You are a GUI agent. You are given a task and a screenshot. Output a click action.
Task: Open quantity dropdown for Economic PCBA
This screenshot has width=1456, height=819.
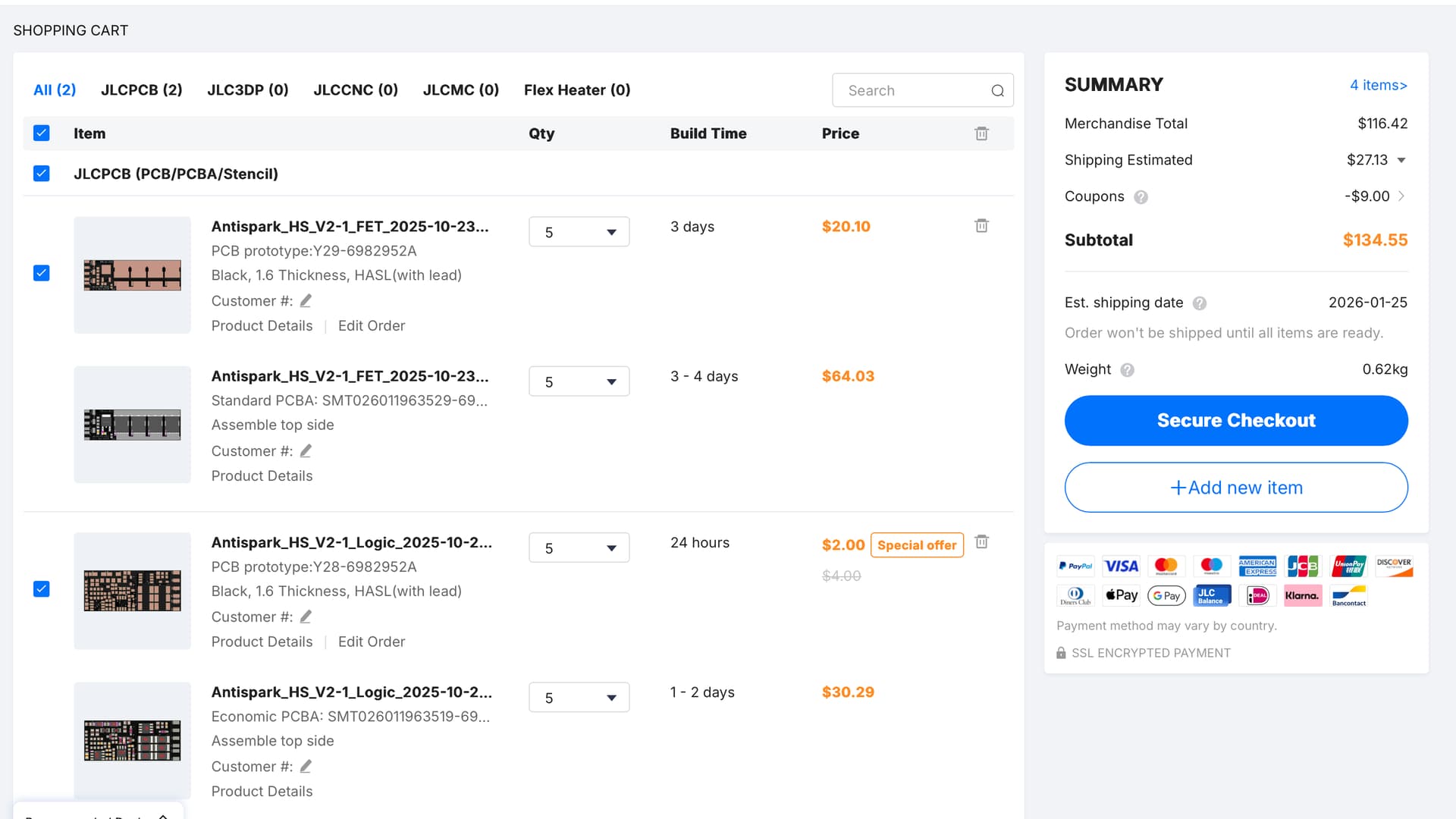pos(579,698)
